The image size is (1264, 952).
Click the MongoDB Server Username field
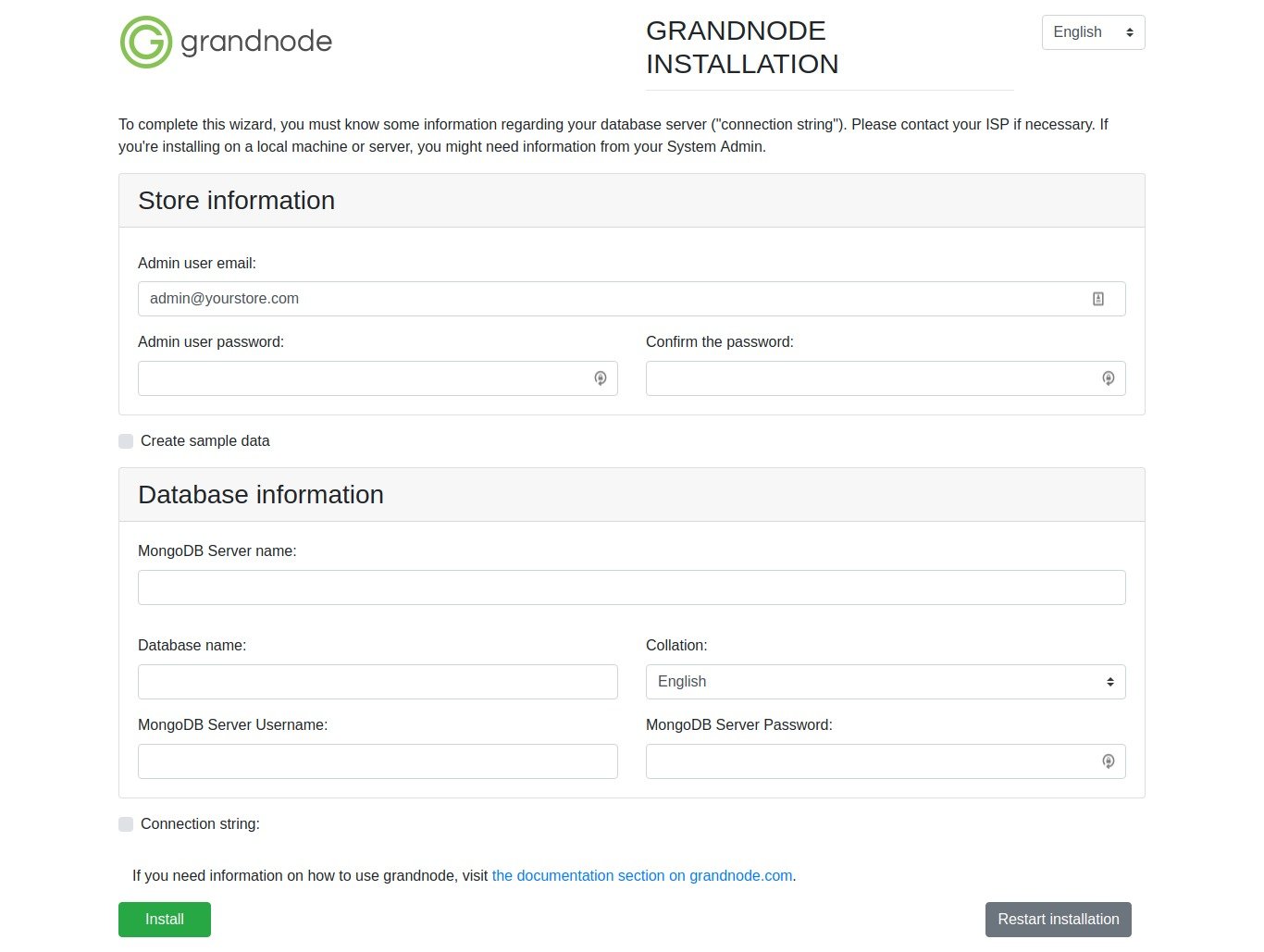[x=378, y=761]
